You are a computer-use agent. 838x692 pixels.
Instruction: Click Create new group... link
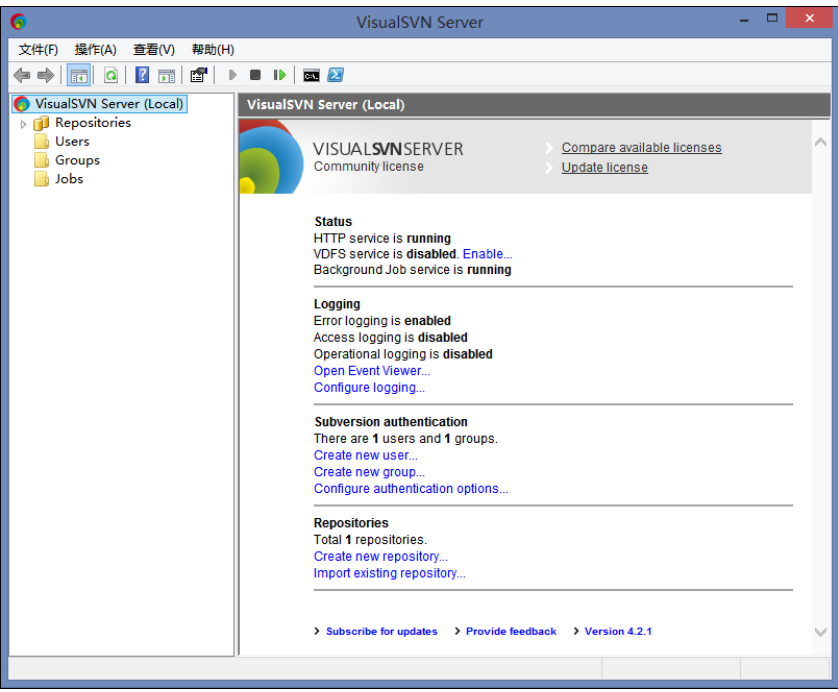pos(369,472)
